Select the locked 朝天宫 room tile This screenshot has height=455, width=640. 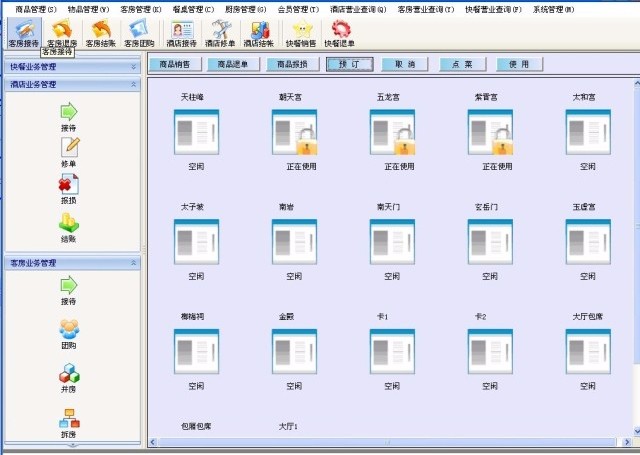click(294, 132)
